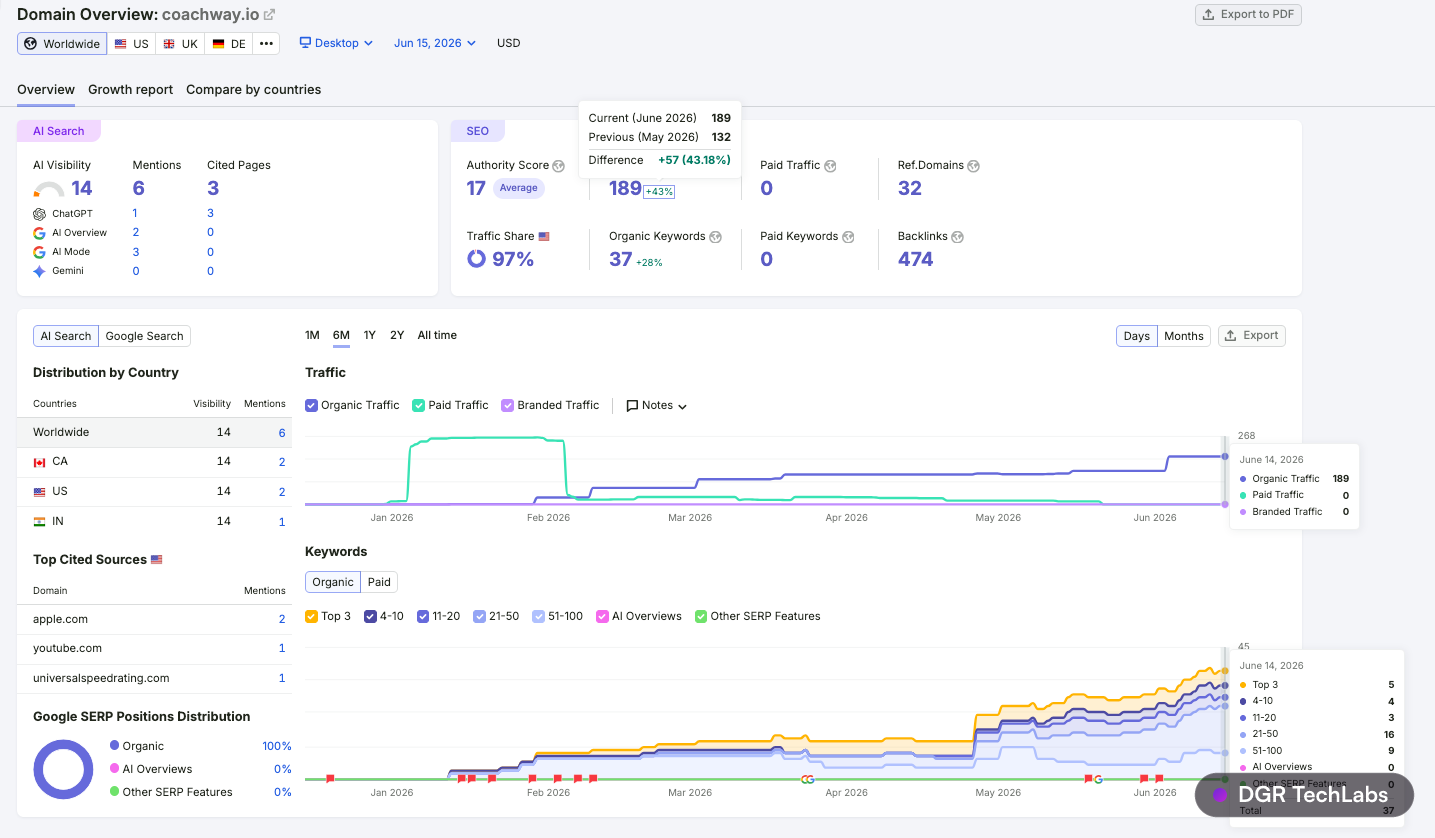The image size is (1435, 838).
Task: Click globe icon next to Paid Traffic
Action: pyautogui.click(x=830, y=166)
